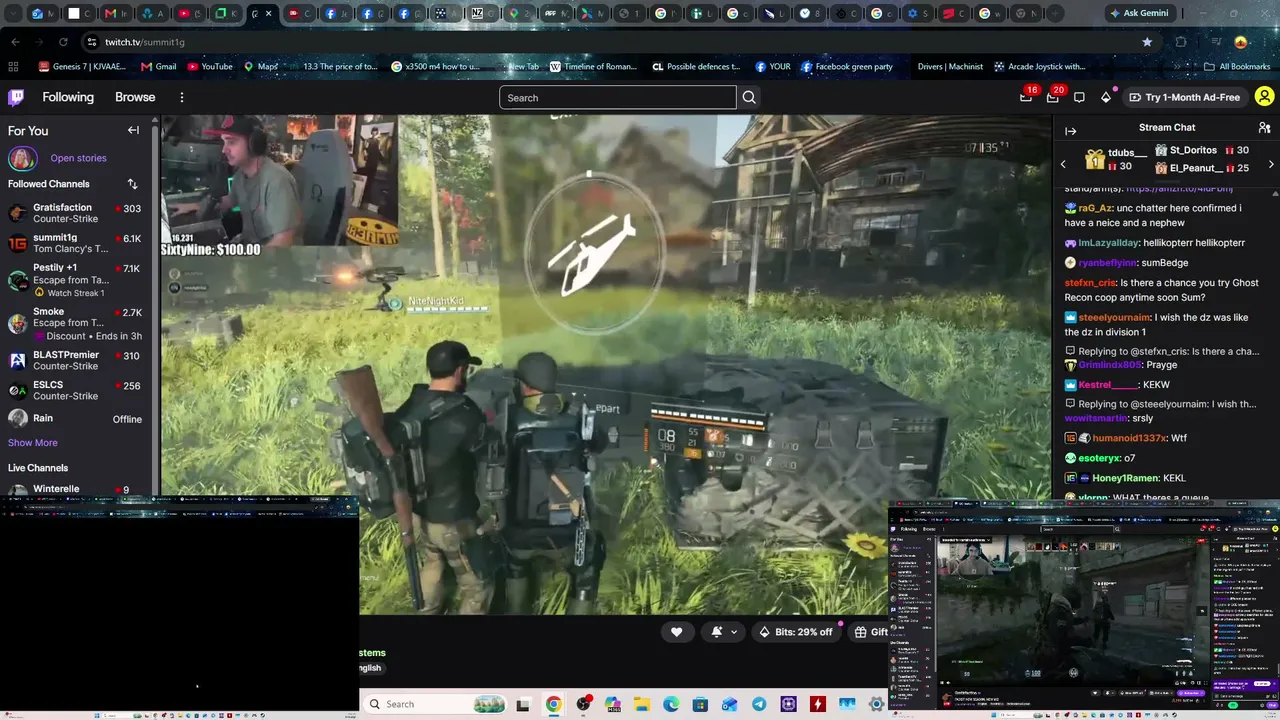Go to the Twitch home logo
This screenshot has height=720, width=1280.
tap(16, 97)
